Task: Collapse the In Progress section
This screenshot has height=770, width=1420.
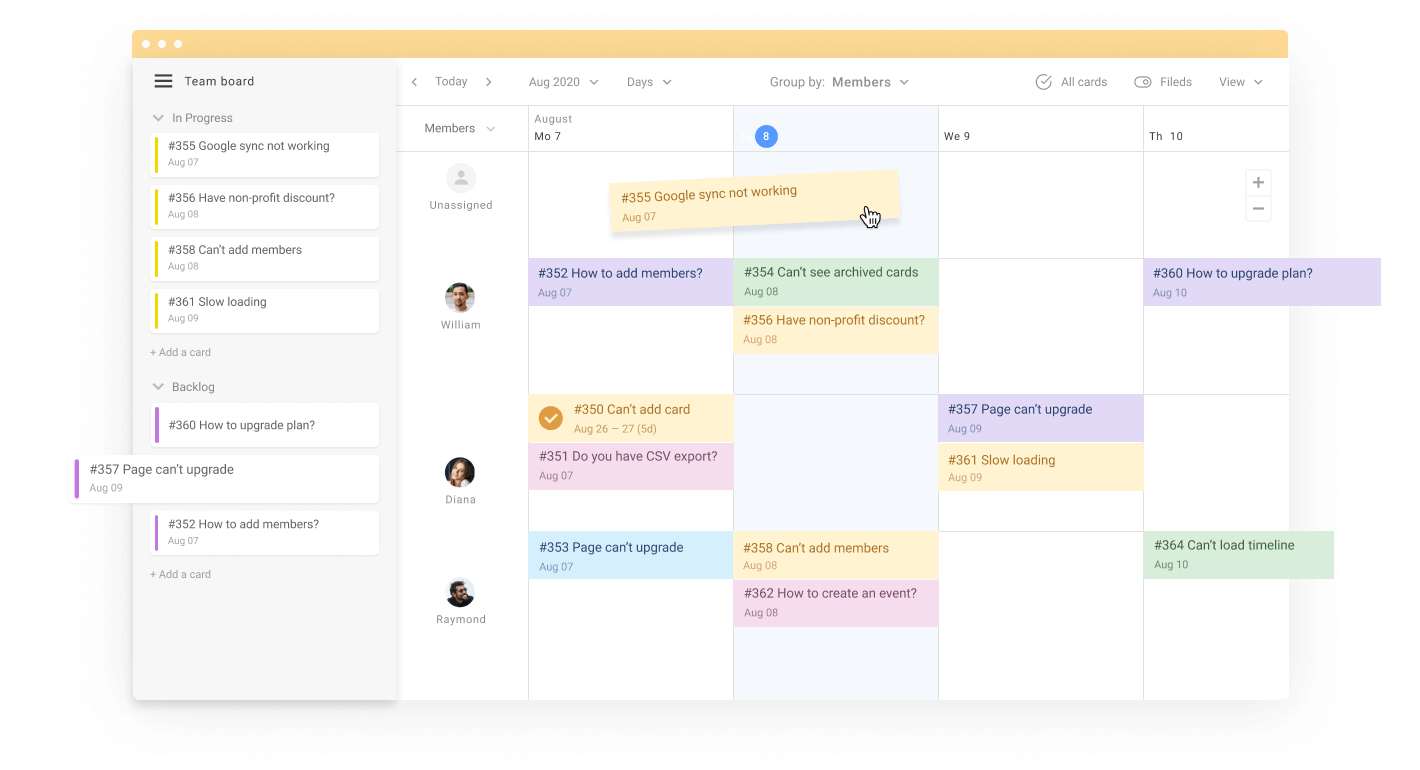Action: 158,117
